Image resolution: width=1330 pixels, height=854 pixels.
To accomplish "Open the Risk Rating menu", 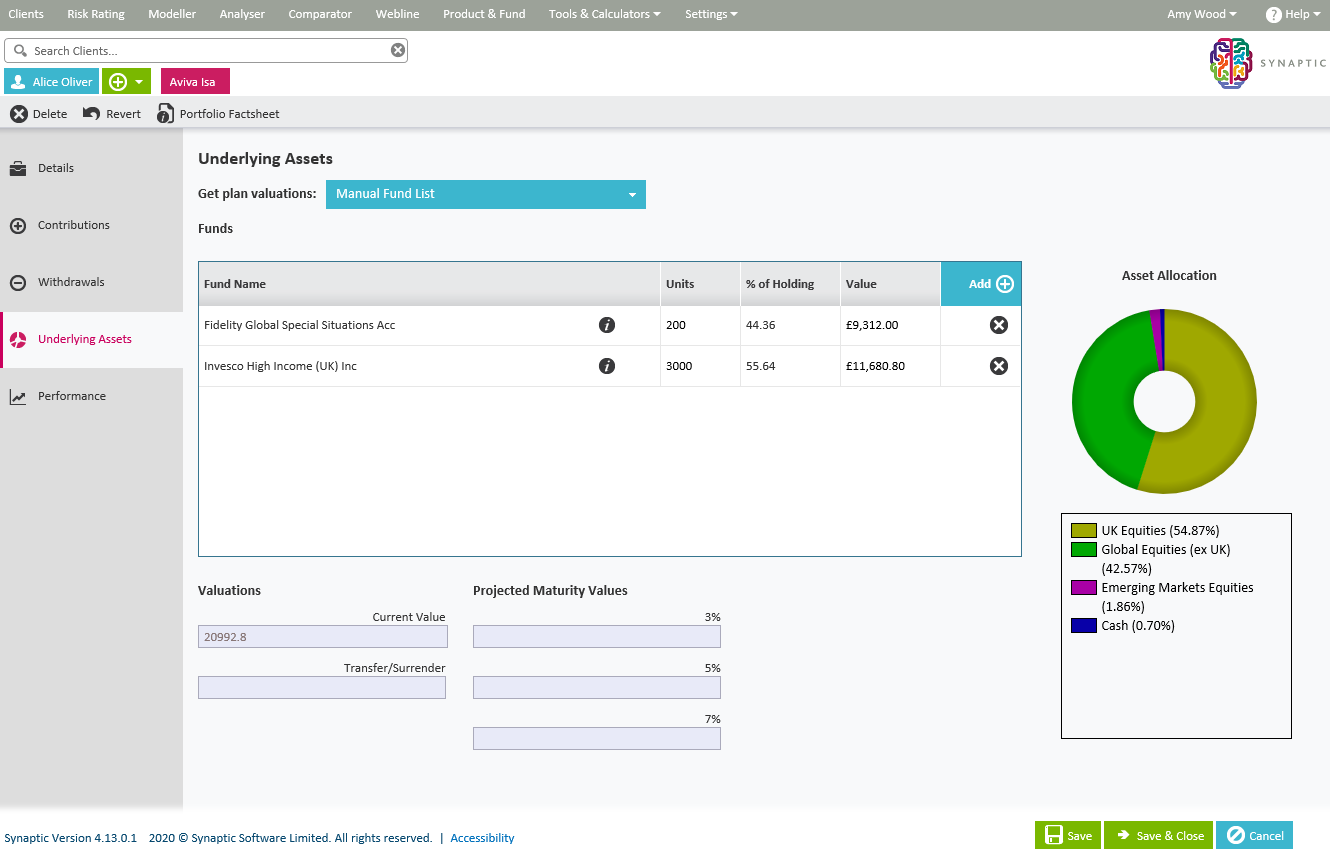I will click(96, 14).
